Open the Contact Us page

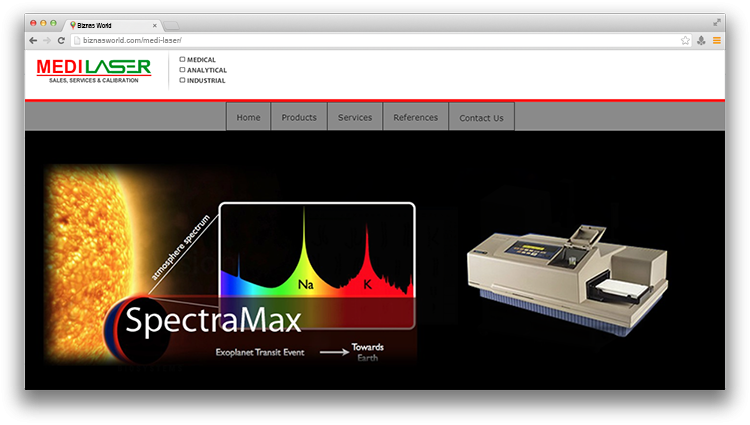pos(481,117)
